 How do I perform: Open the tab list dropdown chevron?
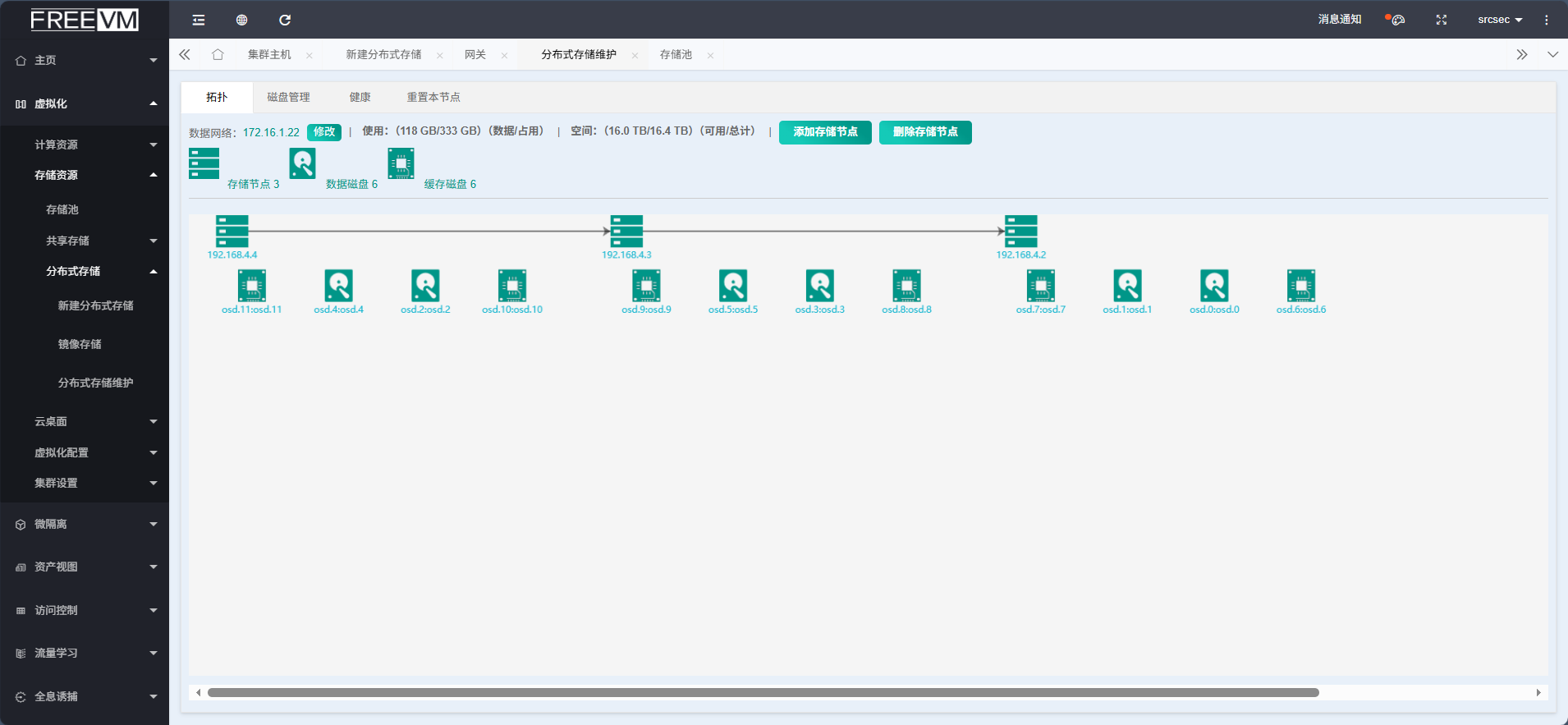[1552, 55]
